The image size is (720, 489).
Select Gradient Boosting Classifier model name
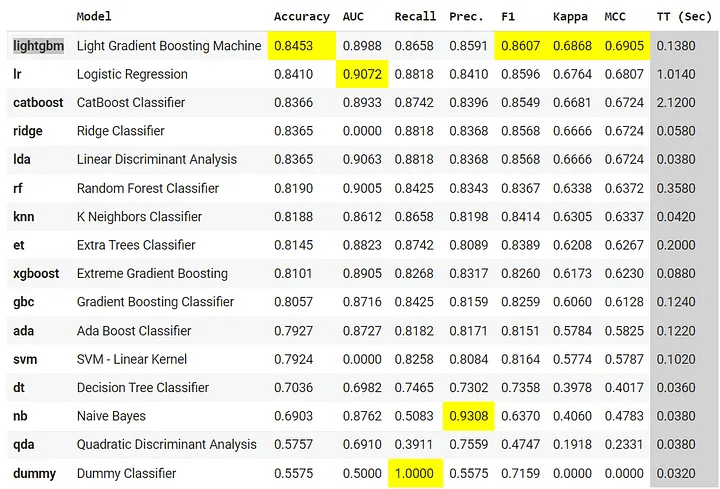tap(156, 302)
